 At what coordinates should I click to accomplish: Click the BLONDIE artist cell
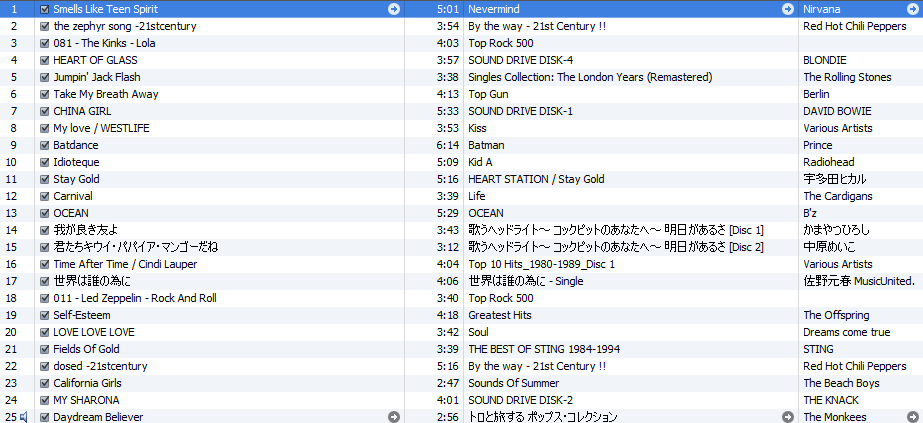(x=825, y=60)
